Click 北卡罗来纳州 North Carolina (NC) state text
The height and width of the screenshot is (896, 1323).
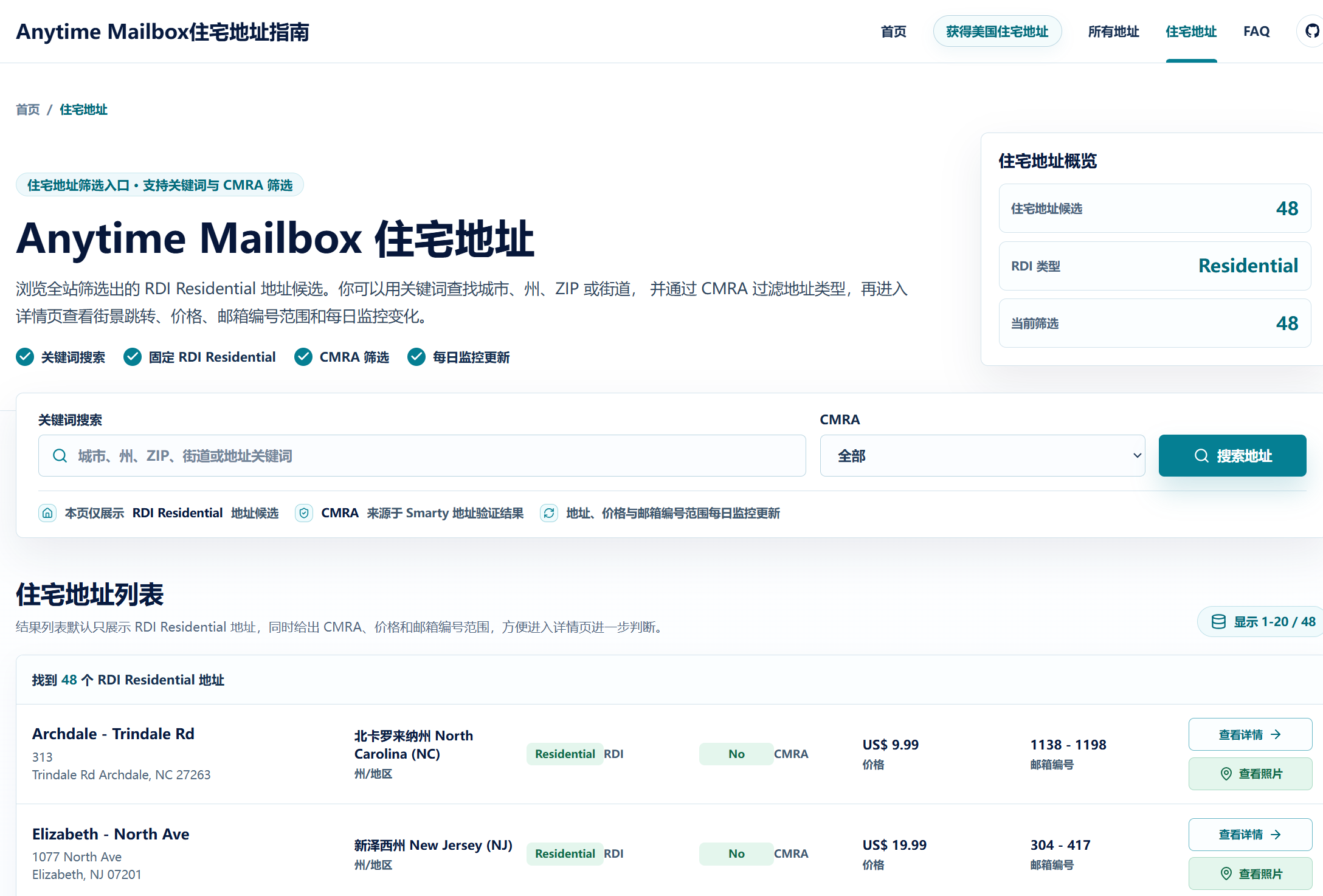pyautogui.click(x=413, y=745)
